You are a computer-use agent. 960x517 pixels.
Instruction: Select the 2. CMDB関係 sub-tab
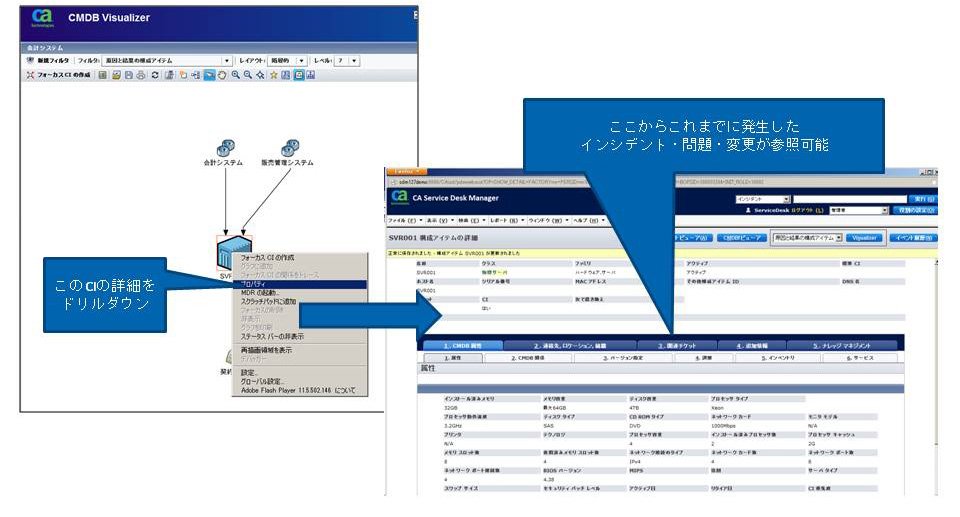point(528,357)
